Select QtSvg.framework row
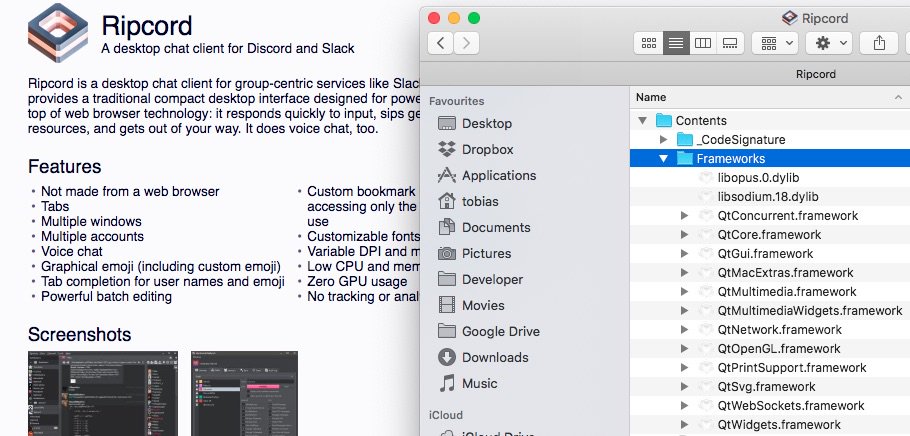Screen dimensions: 910x436 (x=770, y=387)
